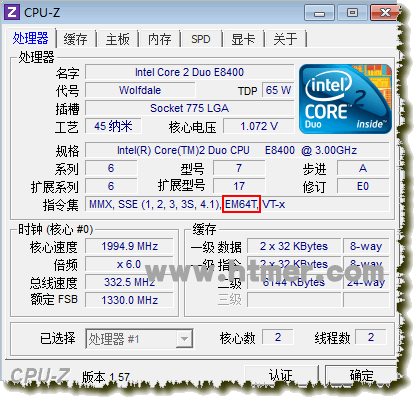
Task: Click the Wolfdale code name field
Action: (x=140, y=90)
